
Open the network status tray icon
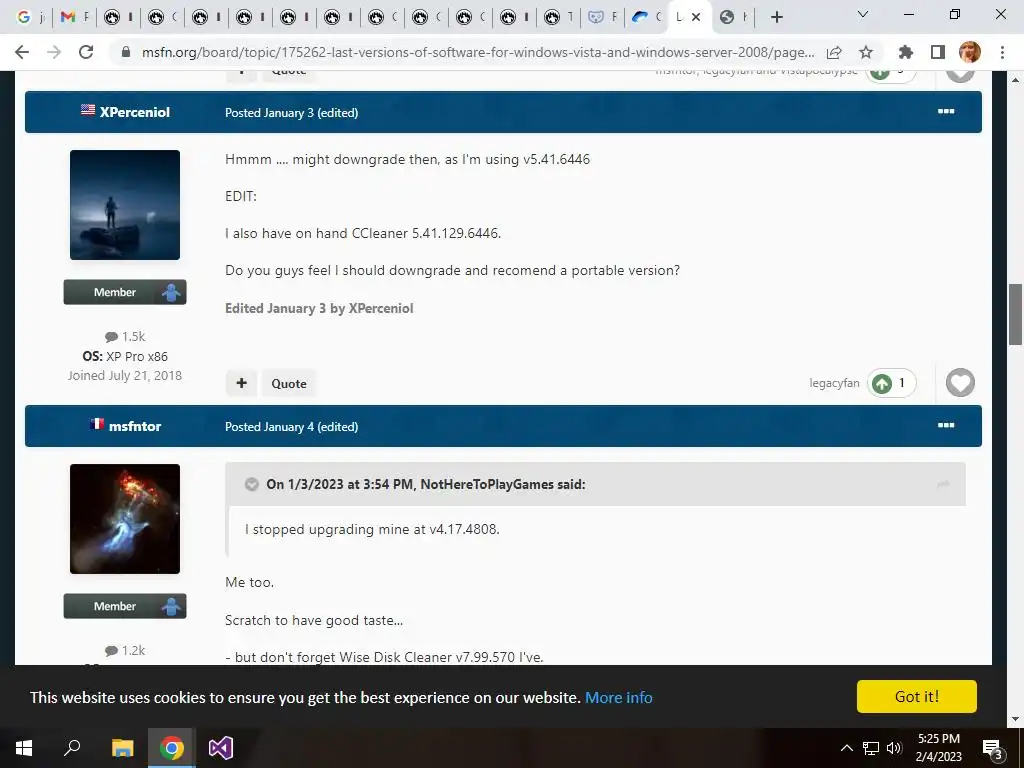pyautogui.click(x=871, y=748)
